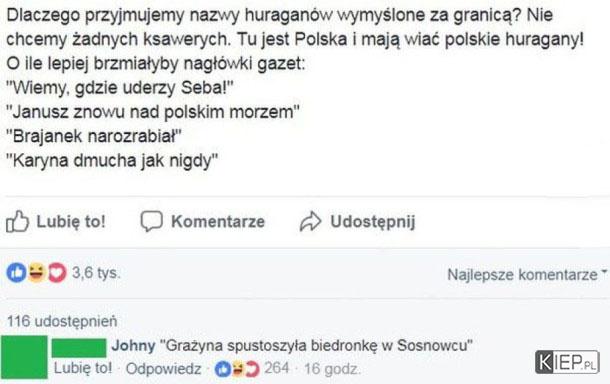Viewport: 610px width, 384px height.
Task: Click the like reaction icon on Johny's comment
Action: [223, 369]
